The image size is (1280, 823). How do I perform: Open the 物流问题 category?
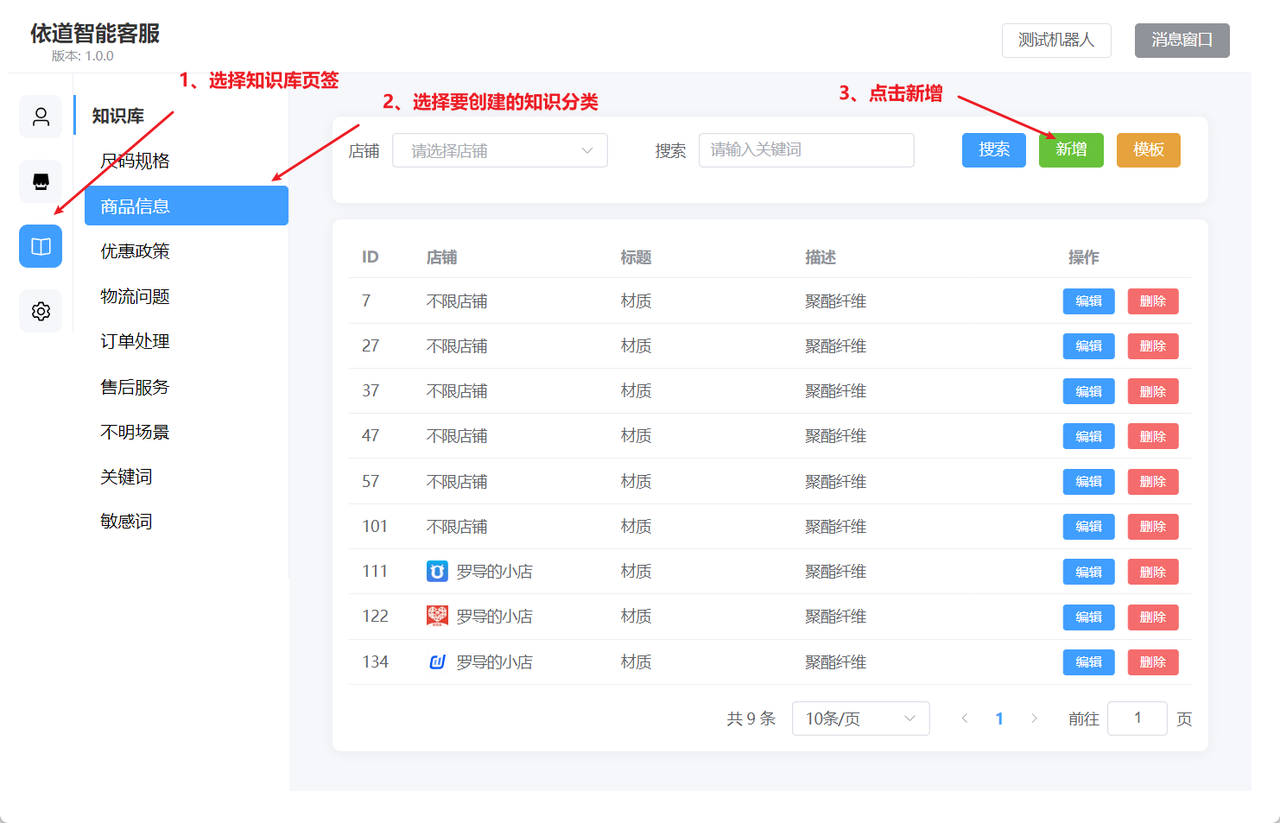[135, 295]
